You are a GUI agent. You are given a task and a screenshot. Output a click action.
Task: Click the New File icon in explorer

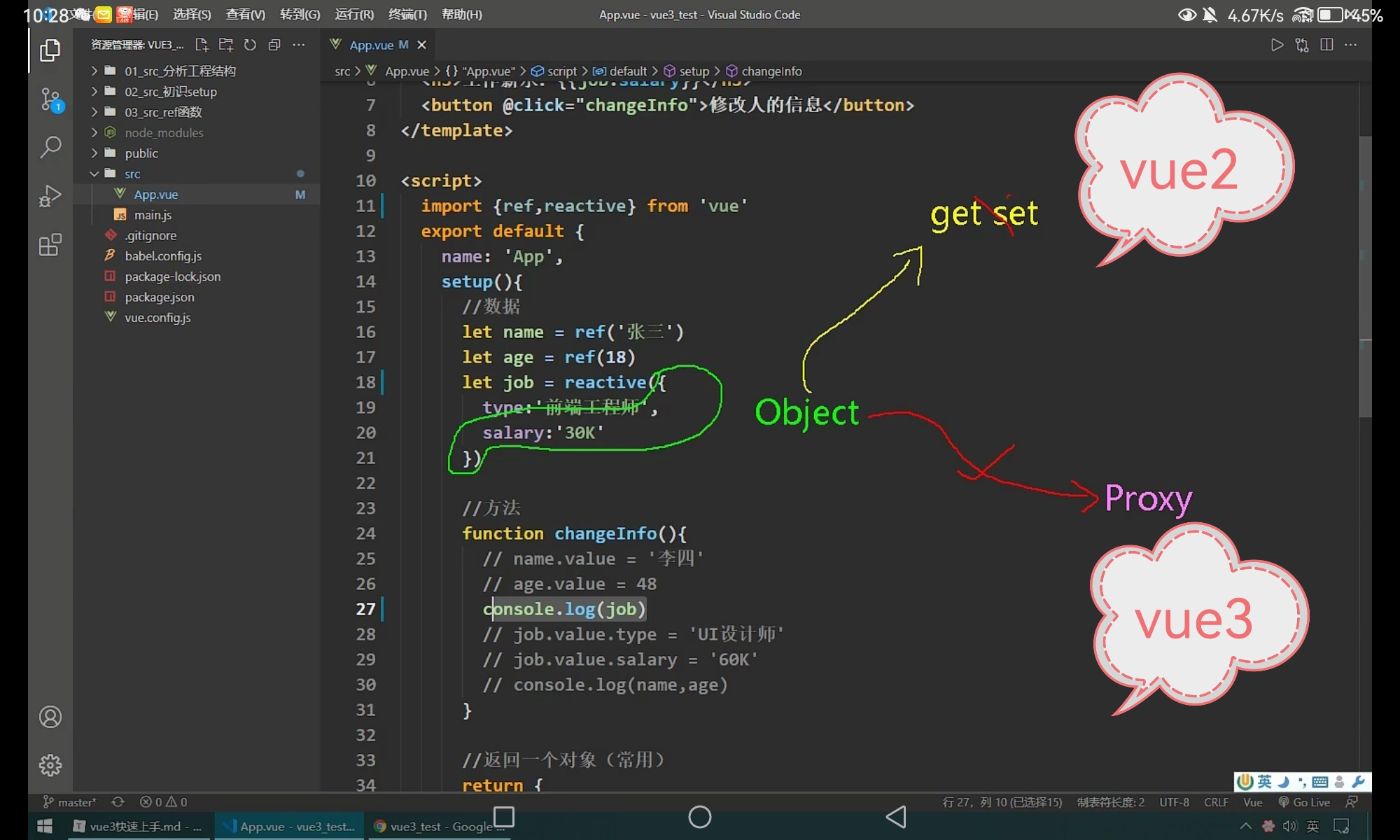tap(202, 45)
